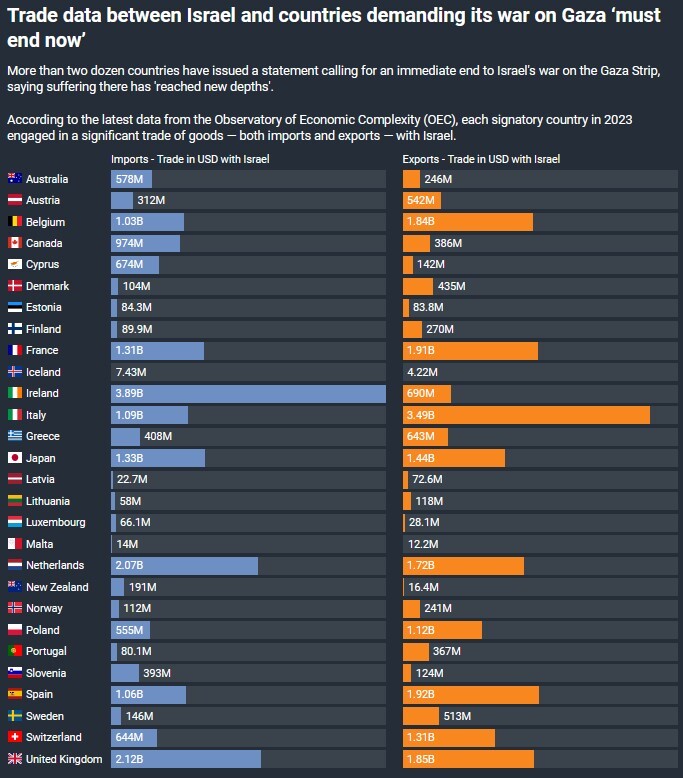Select the Luxembourg flag icon

click(x=14, y=522)
